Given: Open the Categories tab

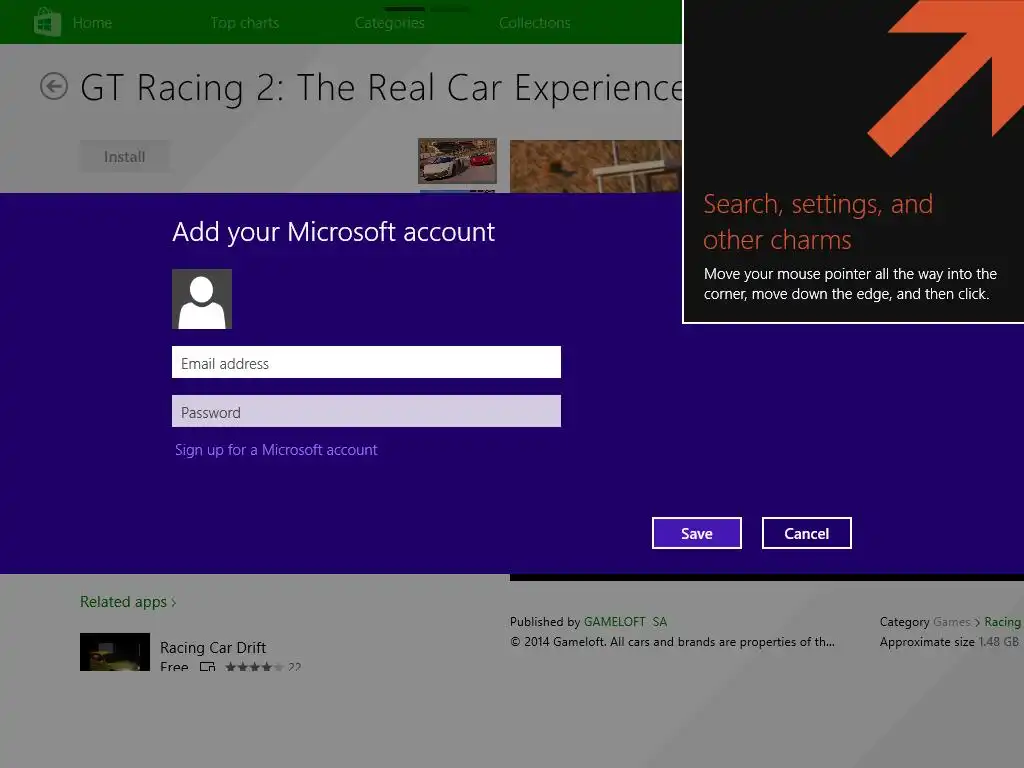Looking at the screenshot, I should tap(390, 23).
